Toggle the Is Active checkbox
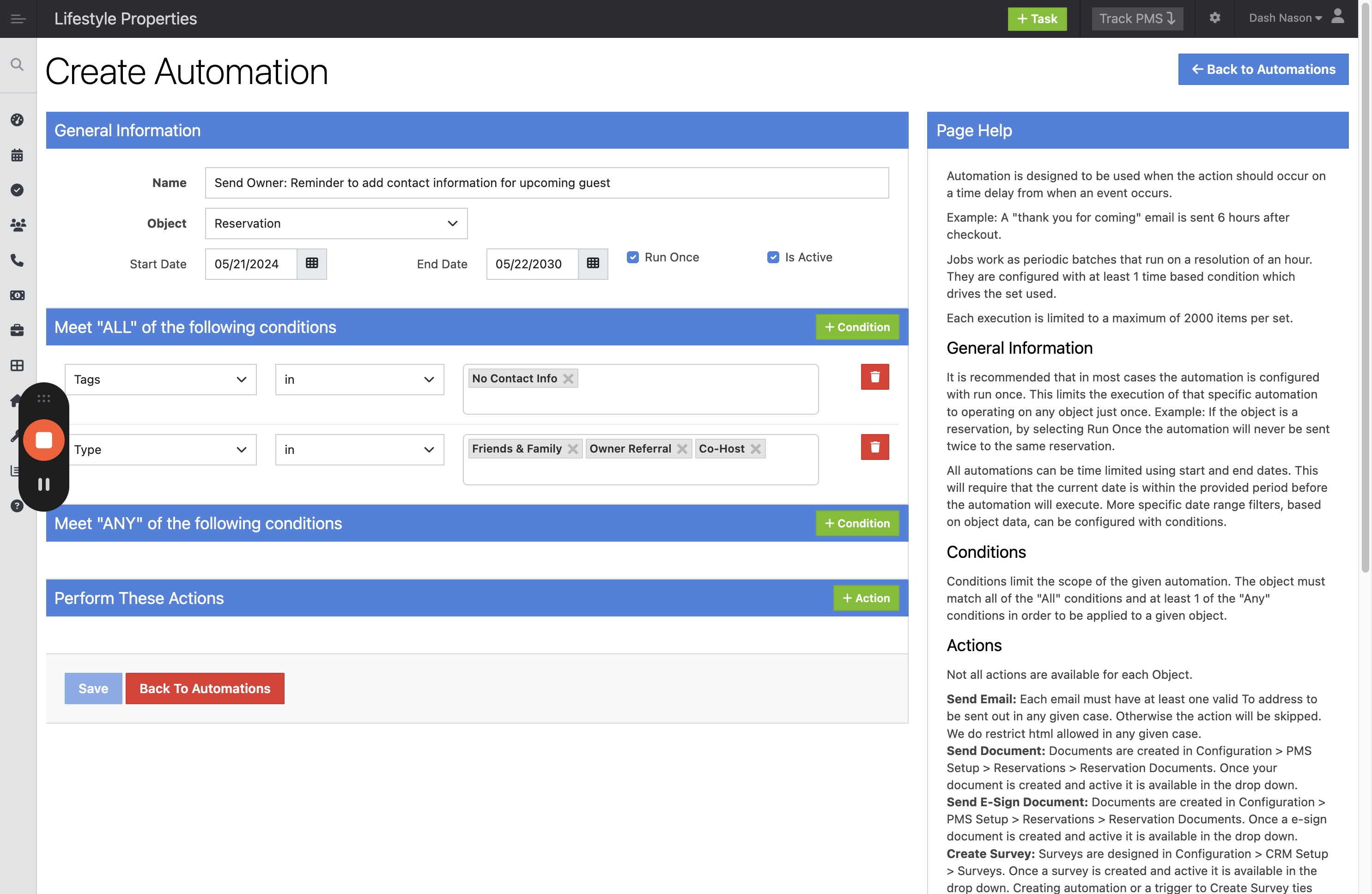Screen dimensions: 1372x894 click(773, 257)
